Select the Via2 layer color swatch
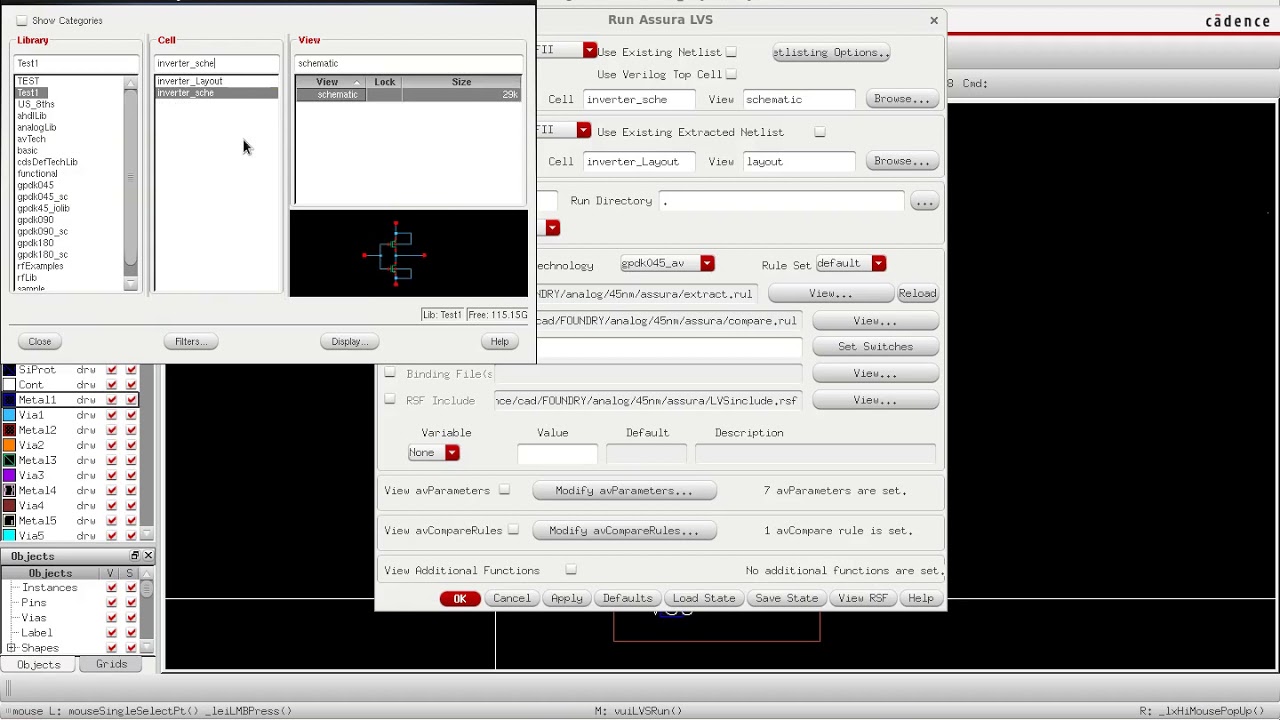Viewport: 1280px width, 720px height. tap(9, 445)
